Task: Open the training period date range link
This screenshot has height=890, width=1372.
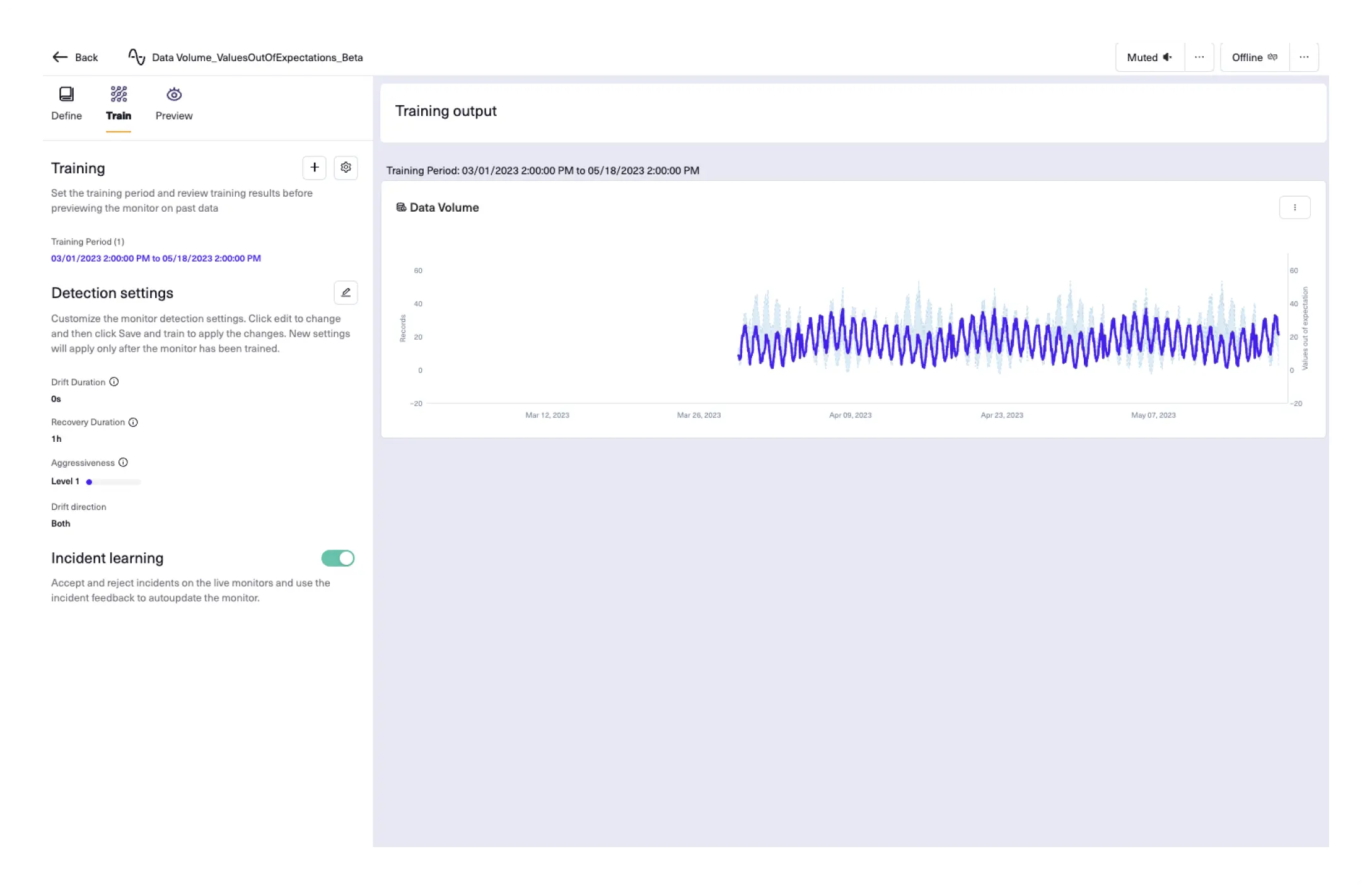Action: [156, 258]
